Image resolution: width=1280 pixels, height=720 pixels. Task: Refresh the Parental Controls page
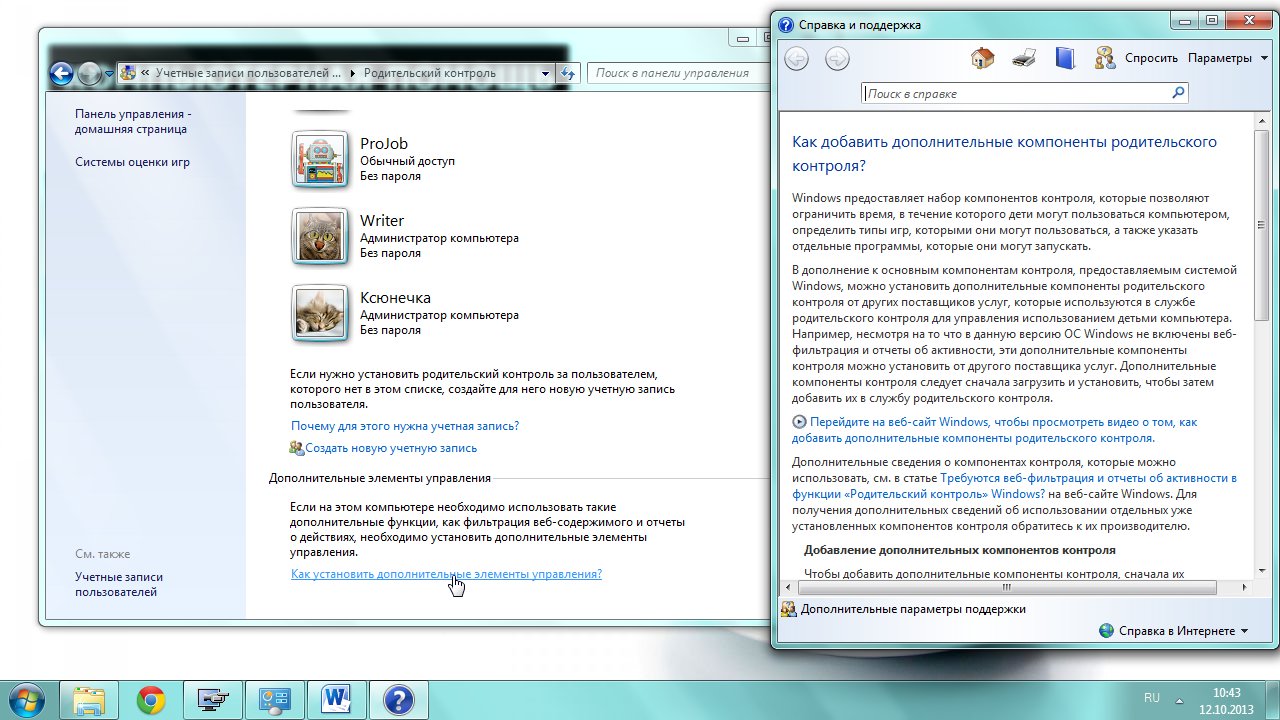point(568,73)
